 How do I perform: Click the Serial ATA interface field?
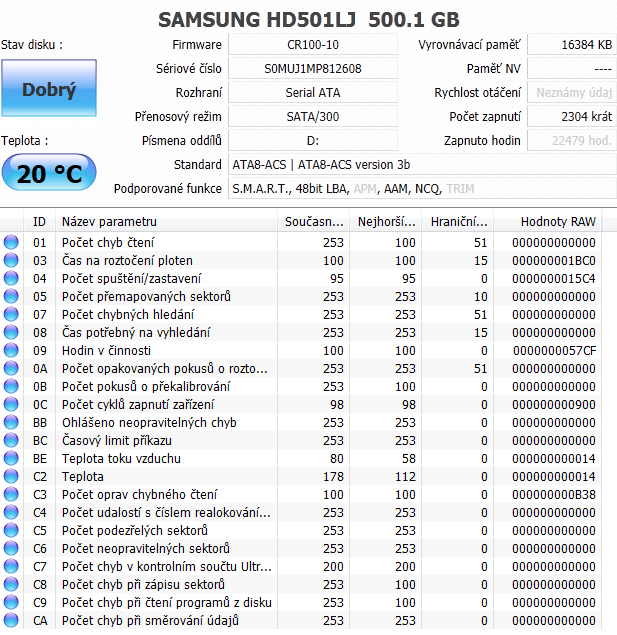[x=313, y=93]
